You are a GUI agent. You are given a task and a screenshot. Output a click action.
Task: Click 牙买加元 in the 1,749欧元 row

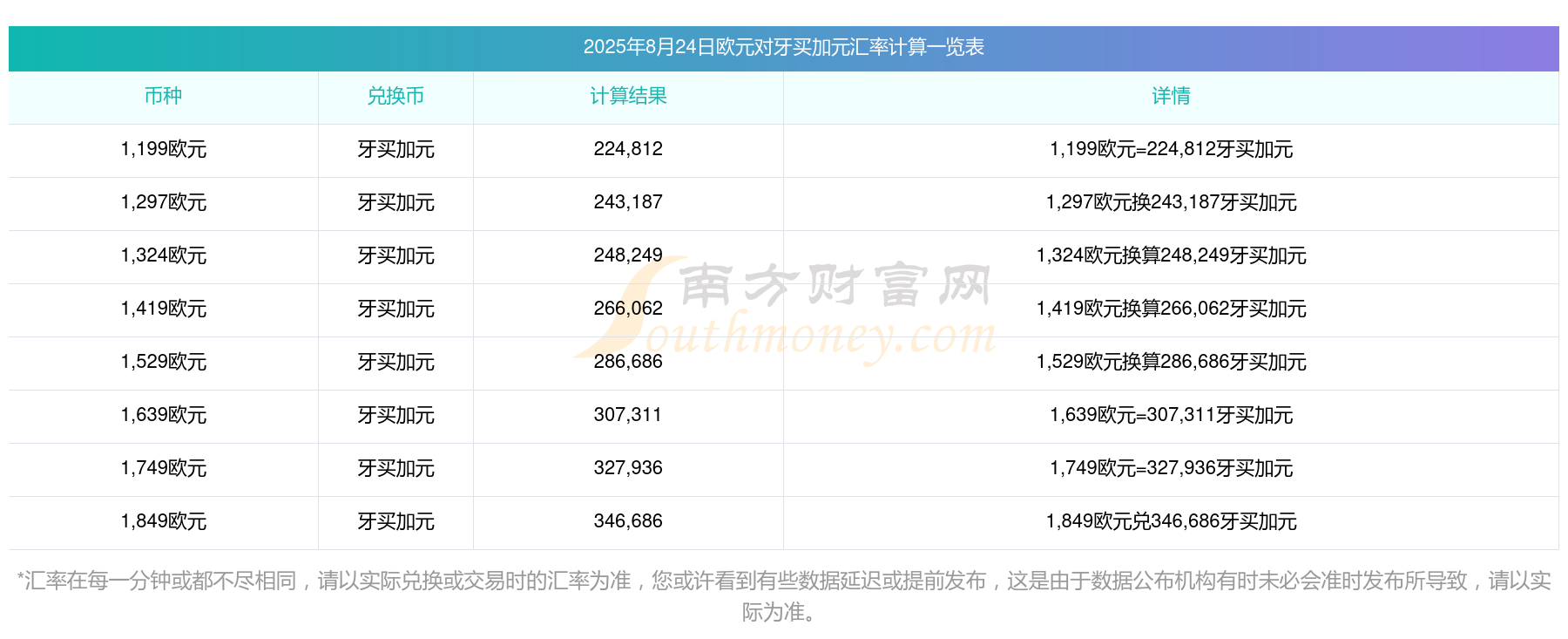395,468
